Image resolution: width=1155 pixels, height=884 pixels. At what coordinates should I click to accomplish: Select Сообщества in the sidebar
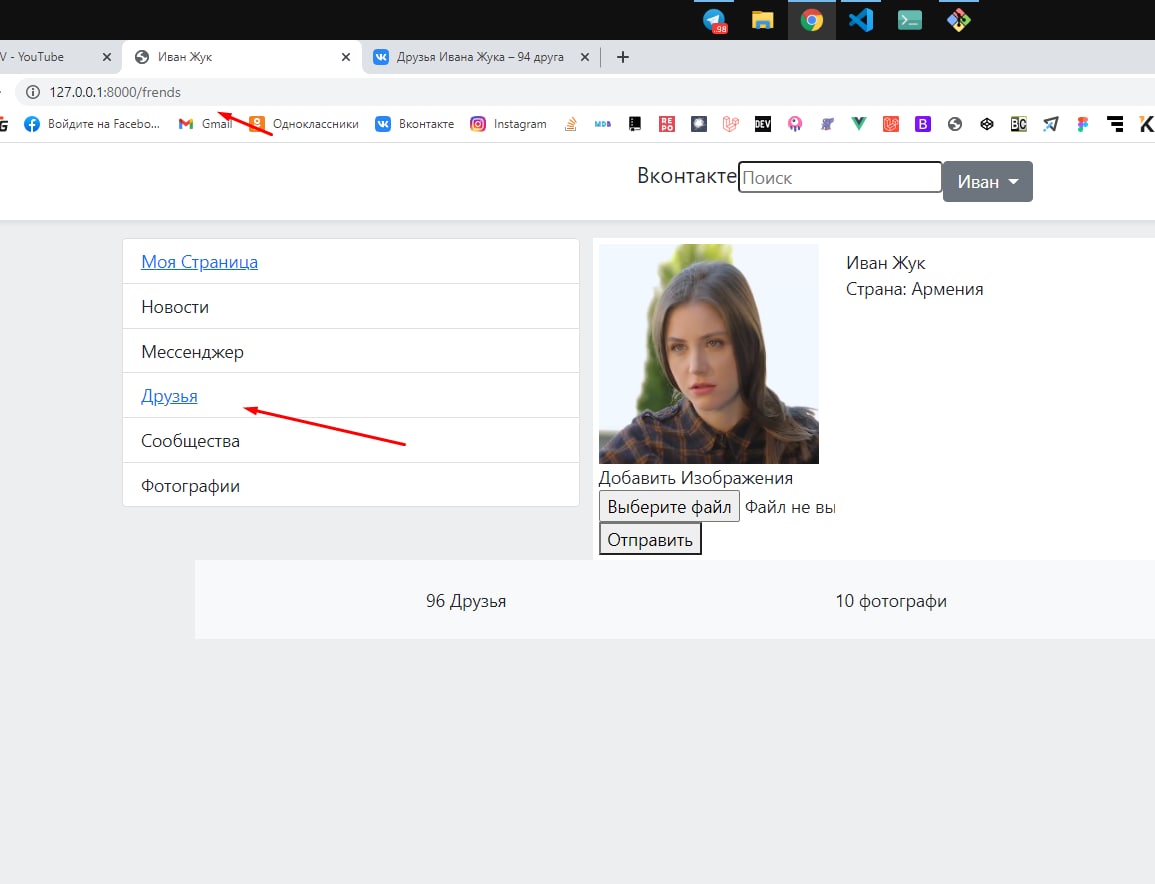click(351, 441)
